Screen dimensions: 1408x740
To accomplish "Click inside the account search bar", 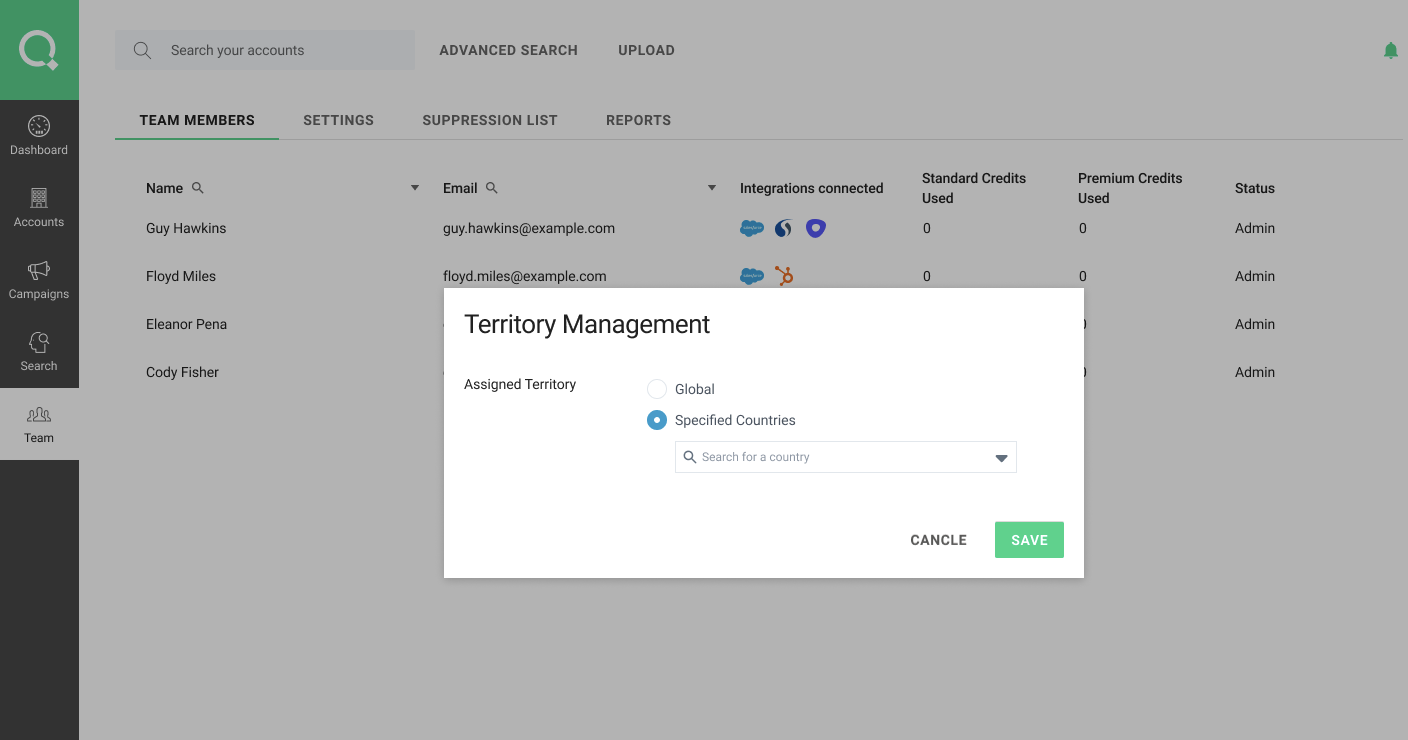I will 264,49.
